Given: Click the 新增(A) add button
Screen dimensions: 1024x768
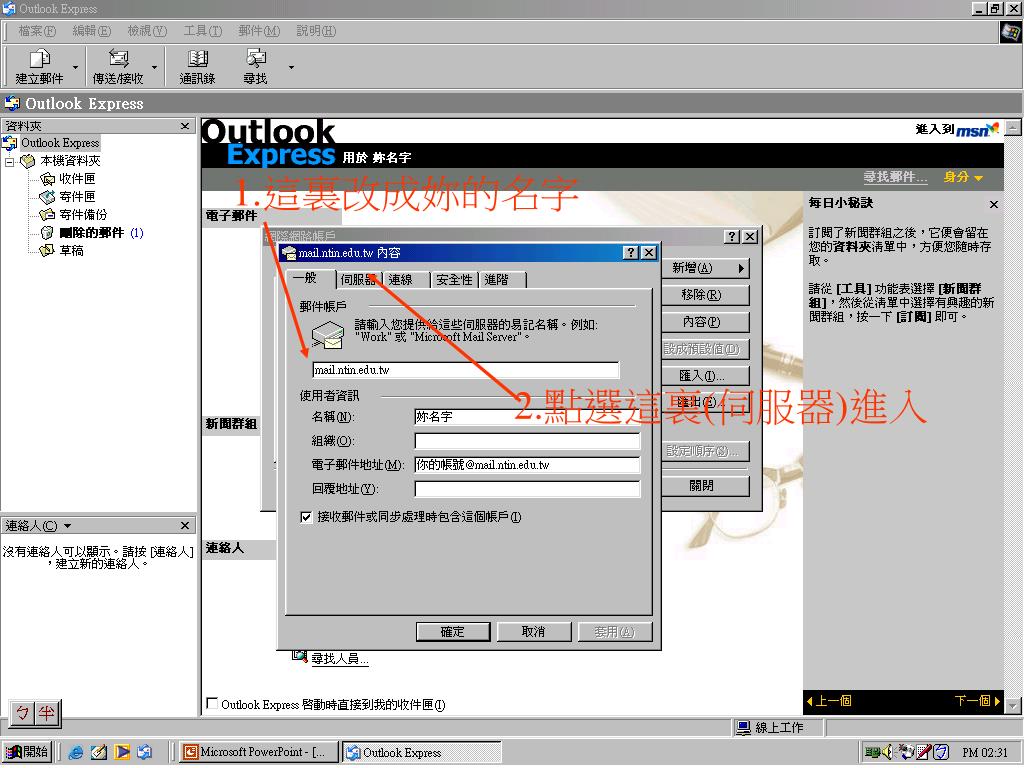Looking at the screenshot, I should click(705, 268).
